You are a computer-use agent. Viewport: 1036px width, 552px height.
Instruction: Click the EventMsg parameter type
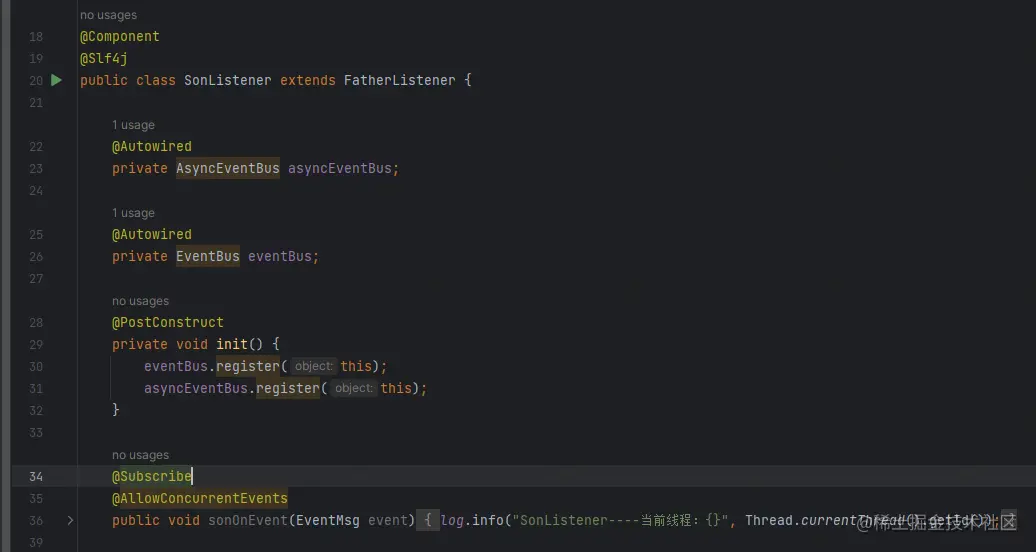(328, 520)
